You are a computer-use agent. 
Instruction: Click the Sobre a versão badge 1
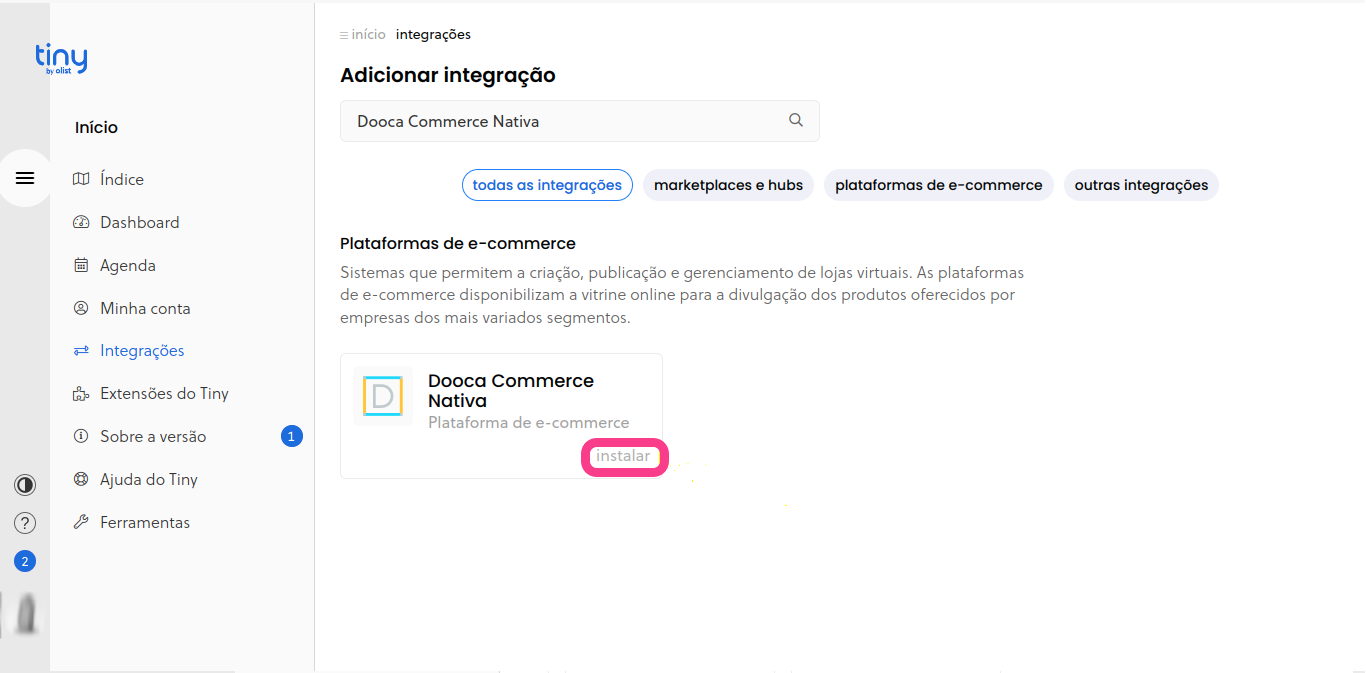tap(291, 436)
